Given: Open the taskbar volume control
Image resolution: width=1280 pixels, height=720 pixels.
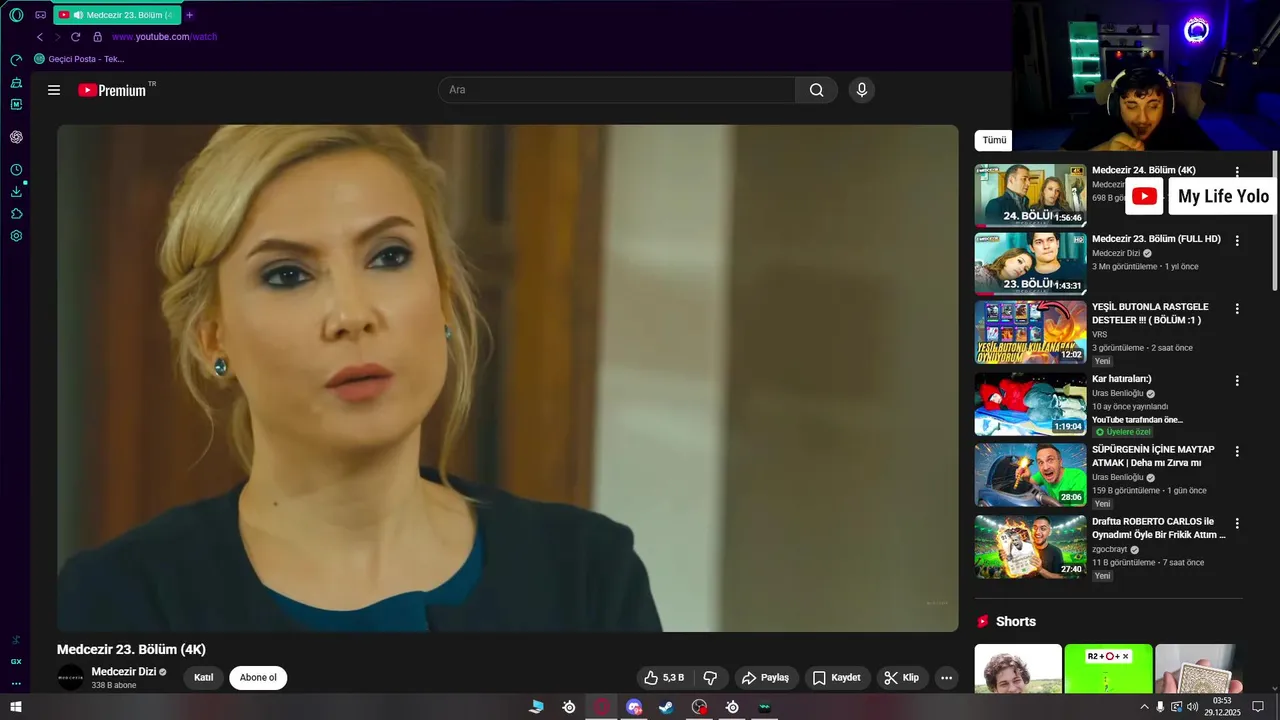Looking at the screenshot, I should point(1192,707).
